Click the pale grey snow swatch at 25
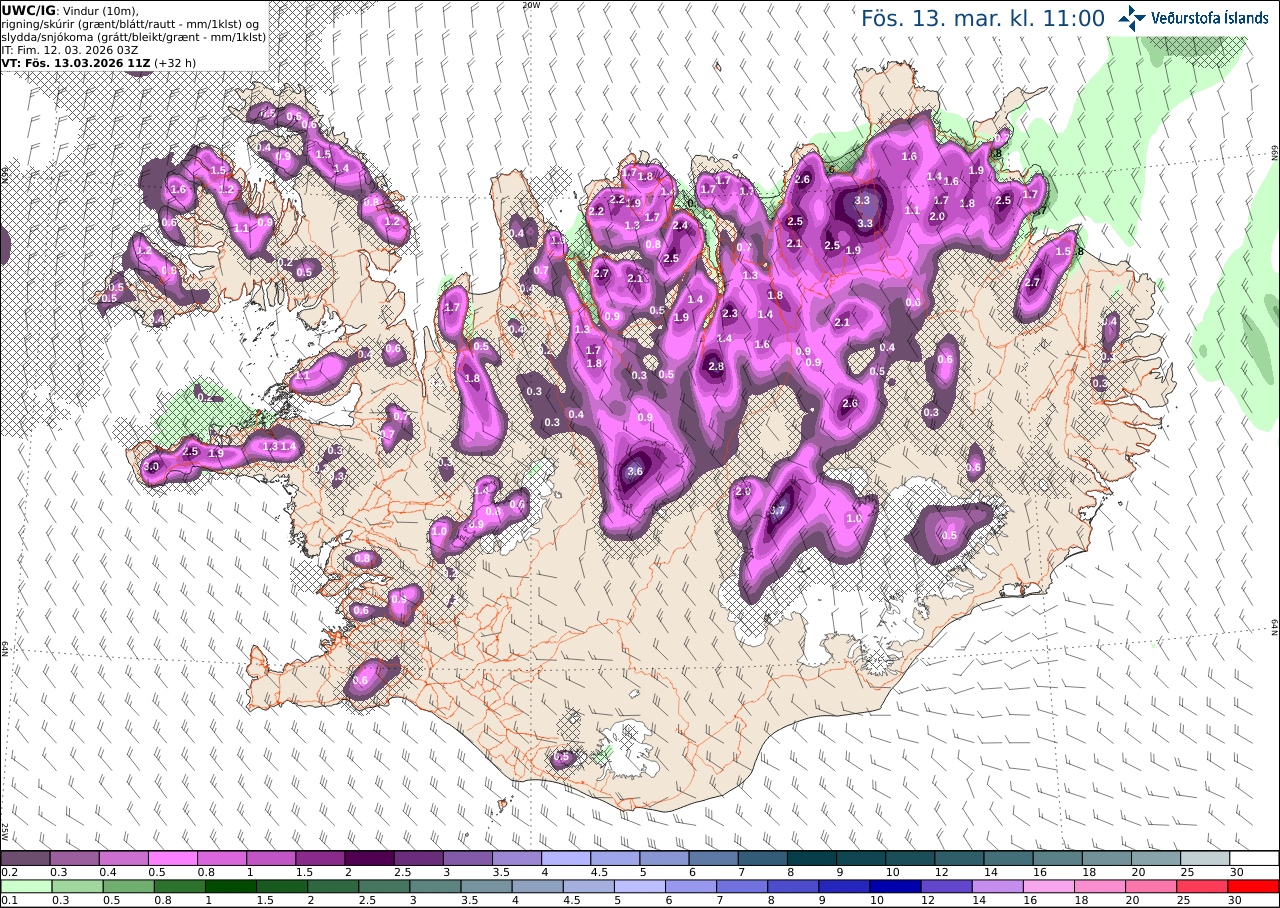The width and height of the screenshot is (1280, 908). pyautogui.click(x=1205, y=858)
